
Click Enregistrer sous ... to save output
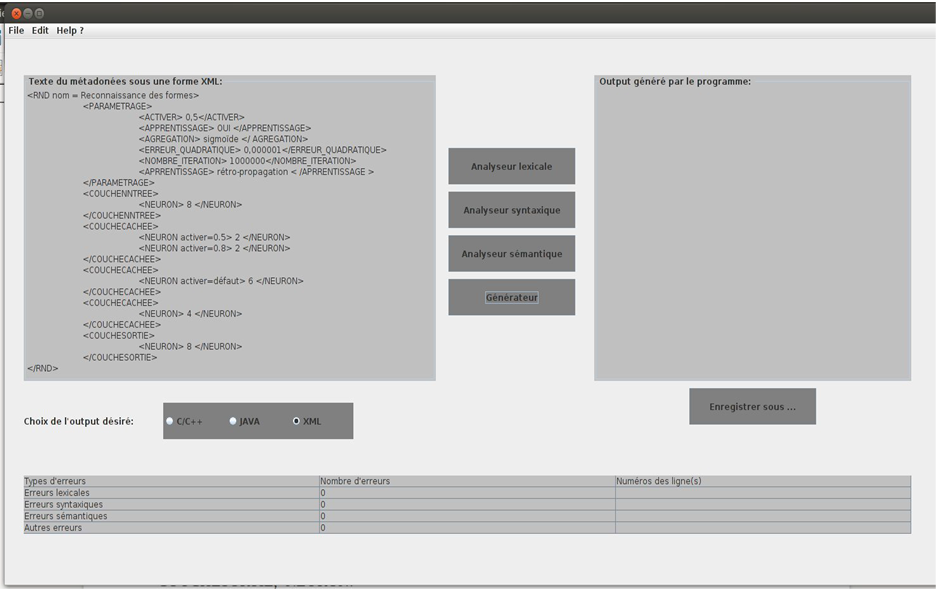[752, 407]
